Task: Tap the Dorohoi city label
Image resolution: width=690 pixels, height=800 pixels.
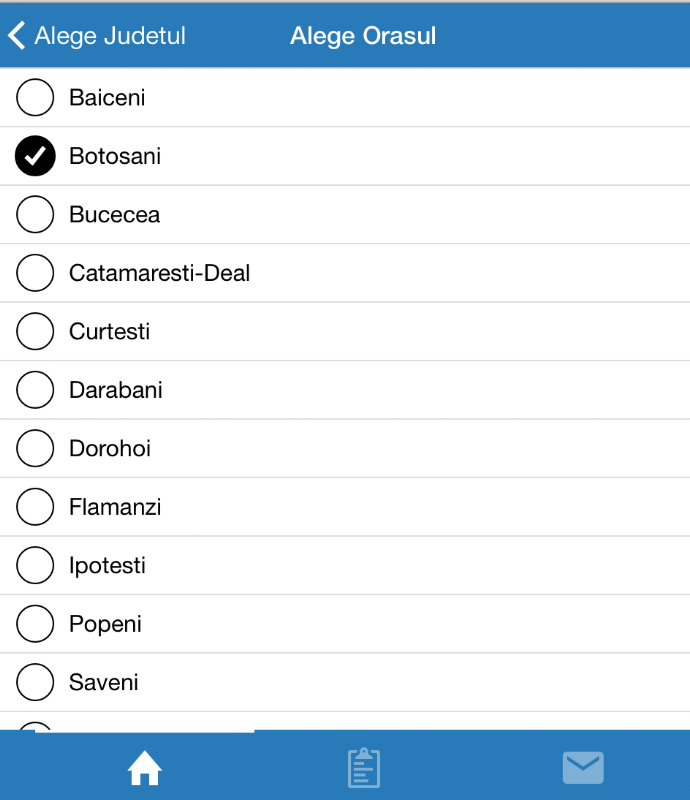Action: [110, 448]
